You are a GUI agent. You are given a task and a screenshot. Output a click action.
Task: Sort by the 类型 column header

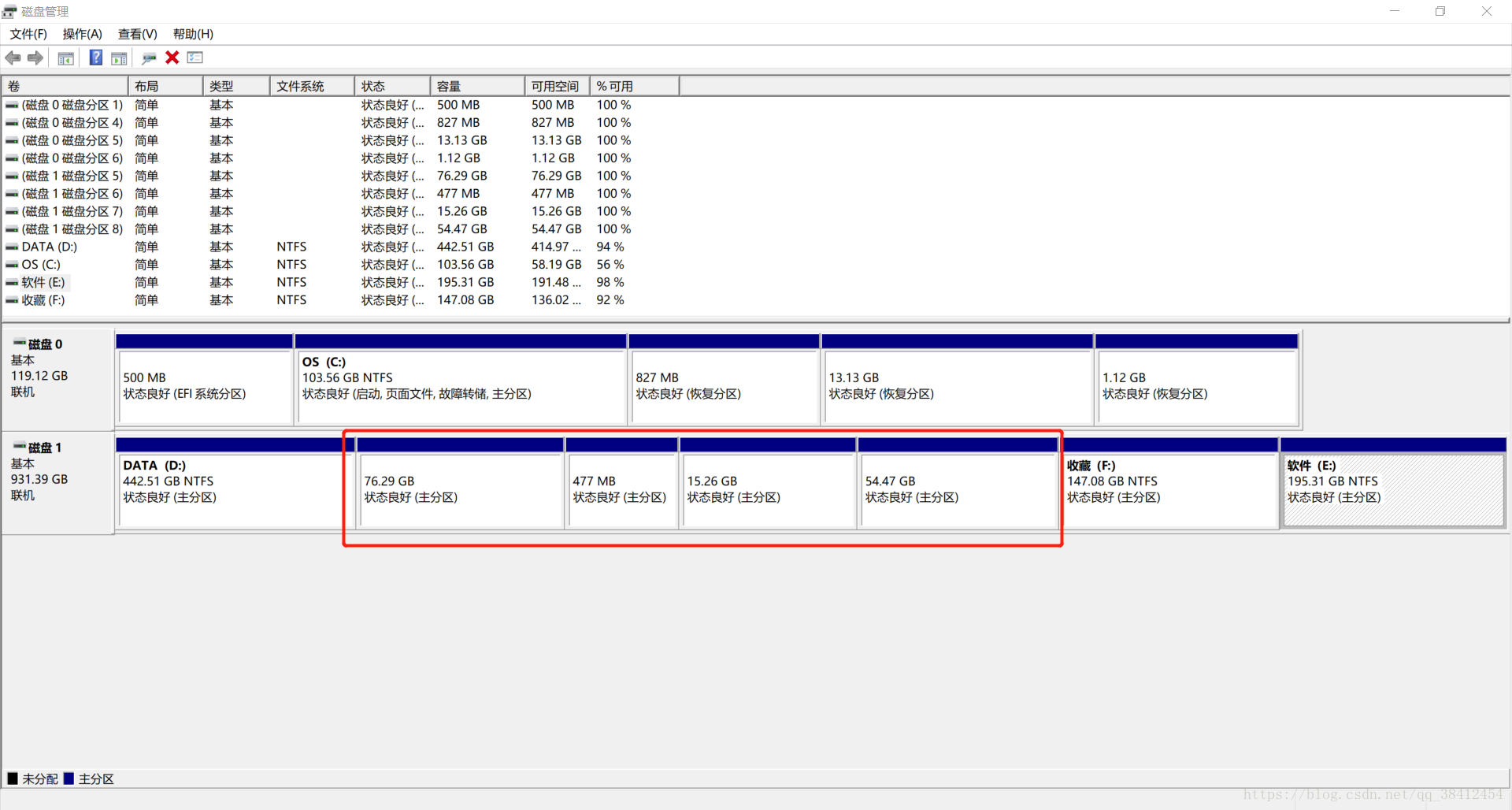point(236,86)
